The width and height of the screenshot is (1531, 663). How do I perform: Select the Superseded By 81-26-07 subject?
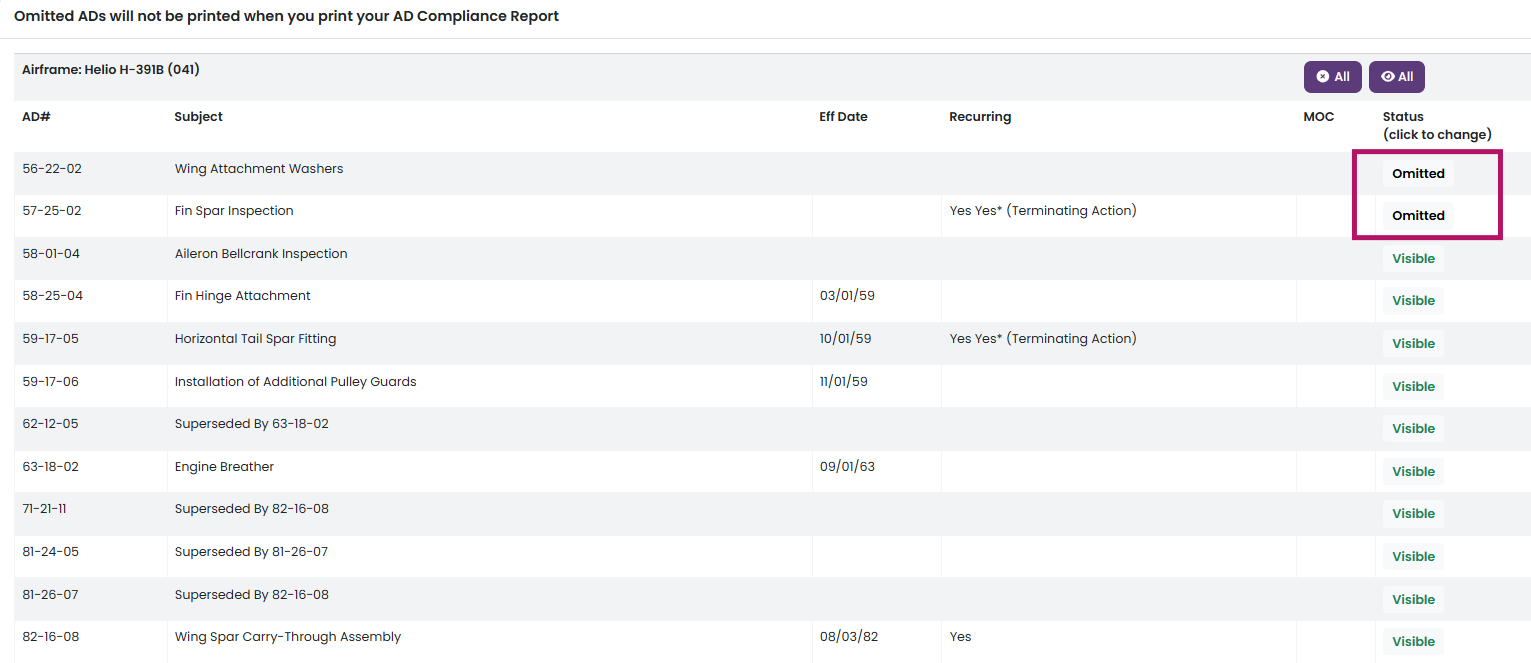point(251,552)
